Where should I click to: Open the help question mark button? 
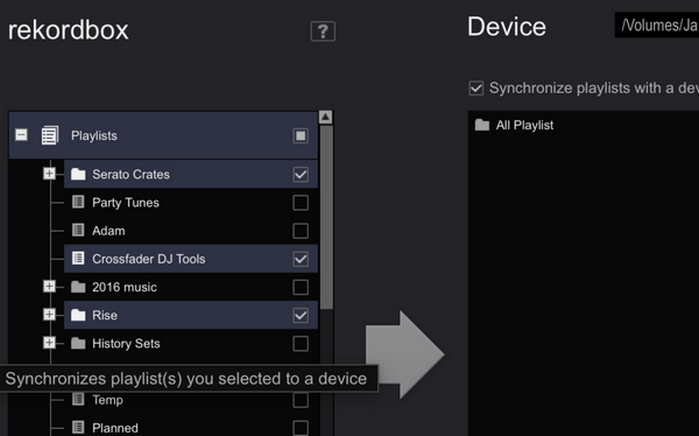[323, 31]
